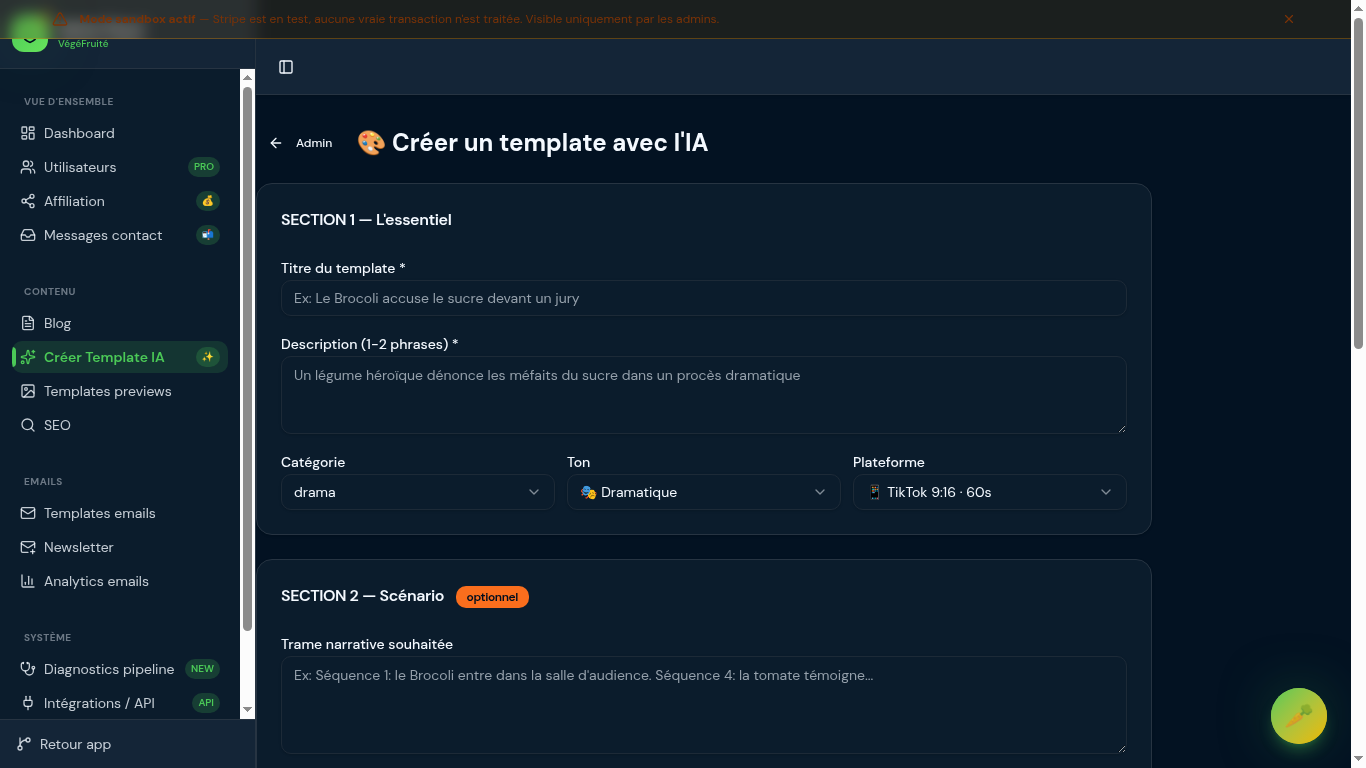Click the Affiliation share icon
This screenshot has height=768, width=1366.
(x=28, y=201)
